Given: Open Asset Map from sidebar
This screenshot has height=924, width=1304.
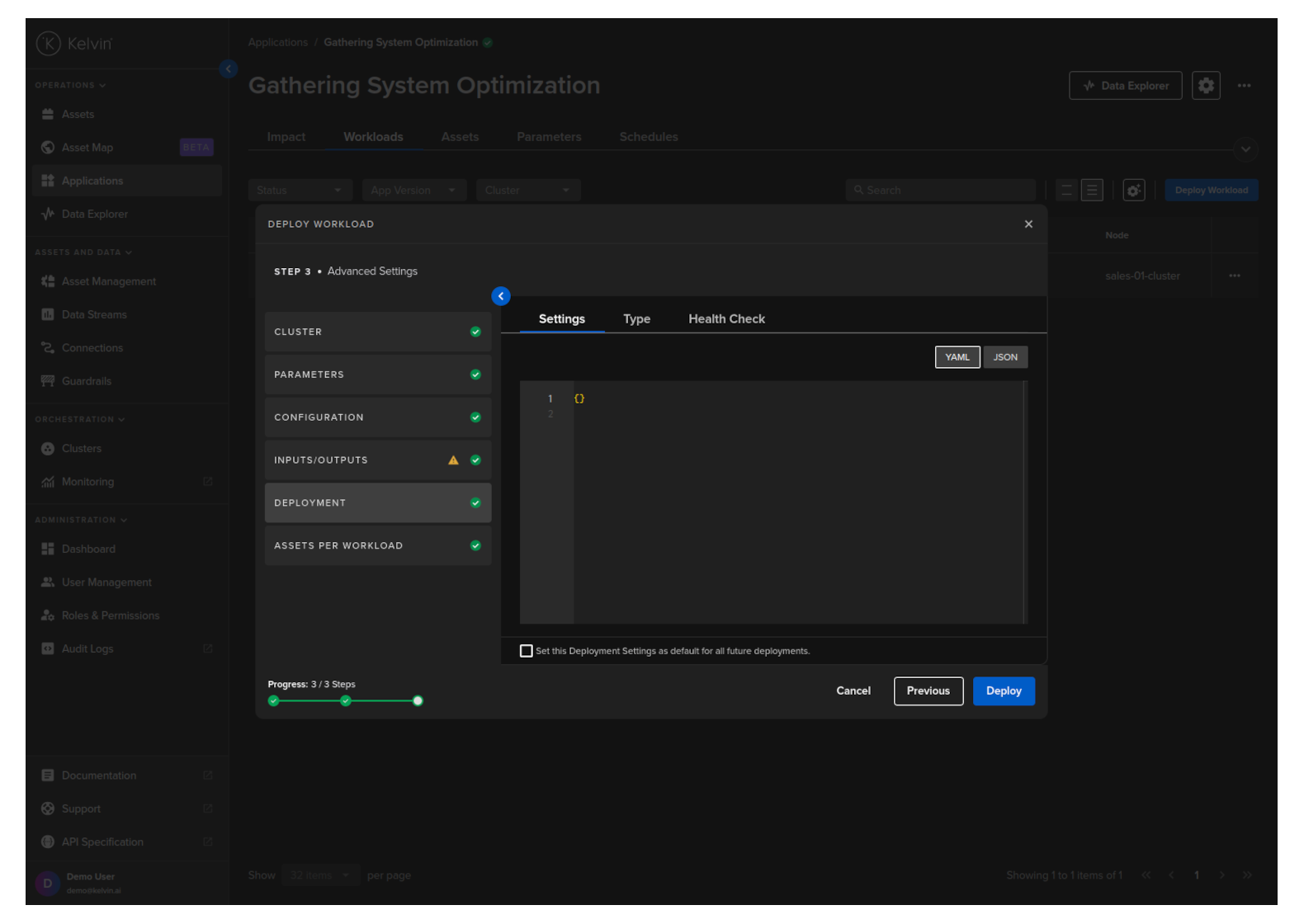Looking at the screenshot, I should click(87, 148).
